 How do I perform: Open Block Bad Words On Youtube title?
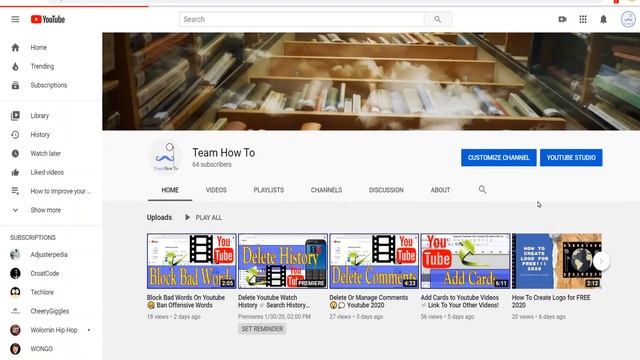click(x=186, y=301)
